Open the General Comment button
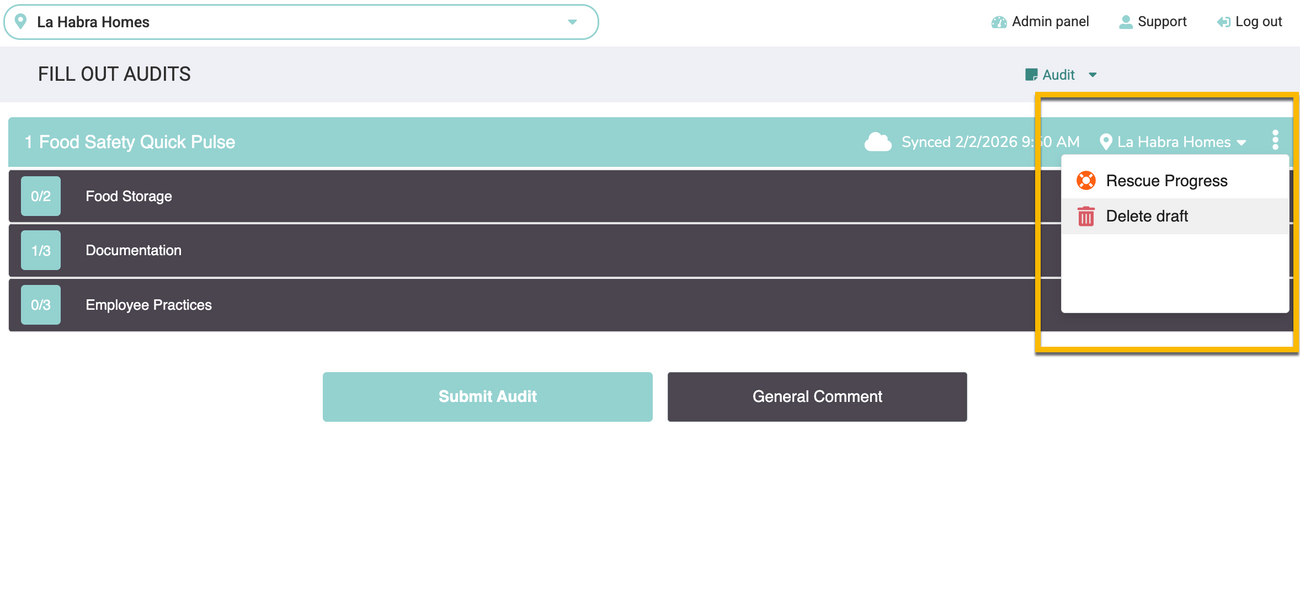Image resolution: width=1300 pixels, height=603 pixels. 817,397
